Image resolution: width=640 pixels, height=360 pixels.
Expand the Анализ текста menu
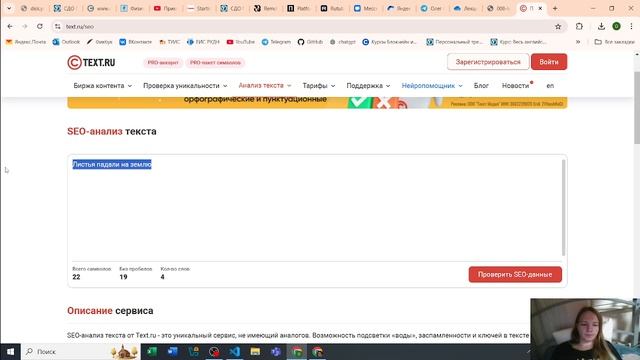tap(265, 86)
